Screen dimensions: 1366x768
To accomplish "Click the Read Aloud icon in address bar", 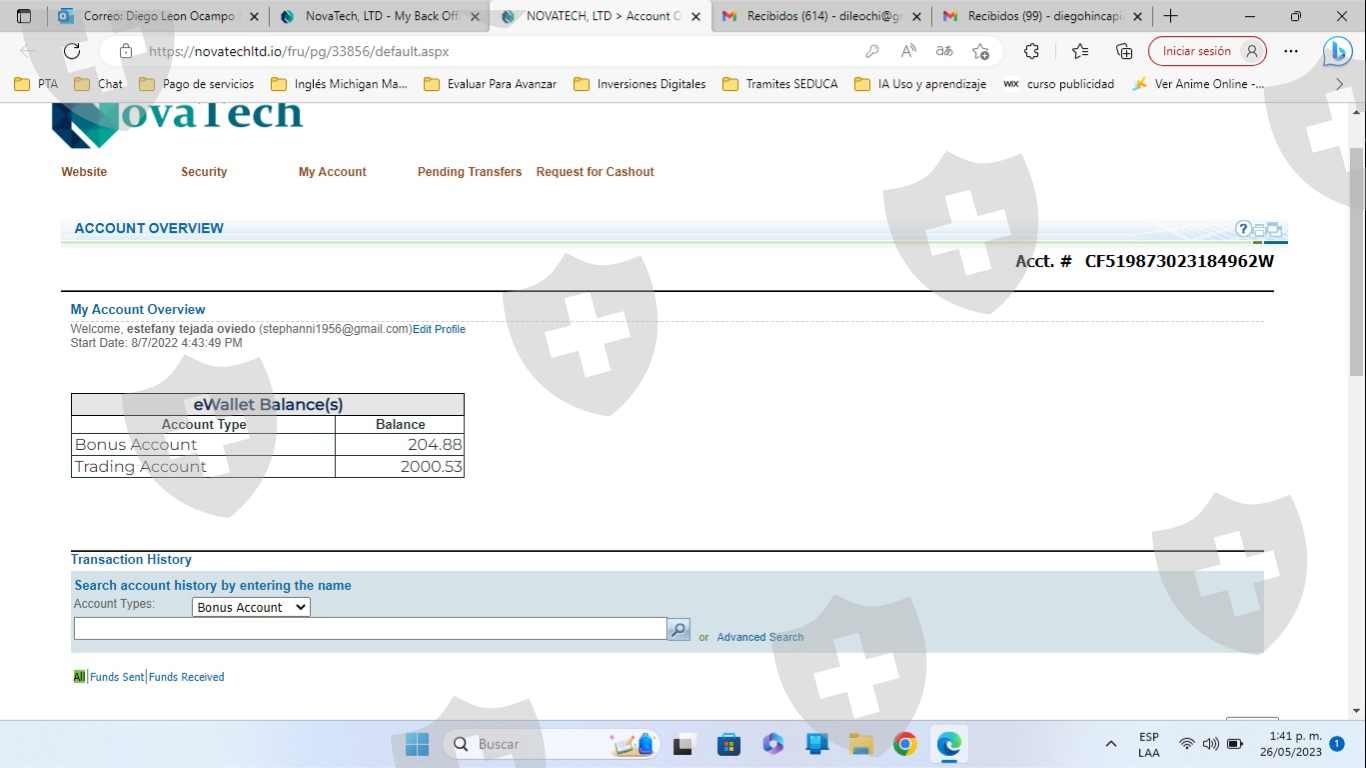I will pos(908,51).
